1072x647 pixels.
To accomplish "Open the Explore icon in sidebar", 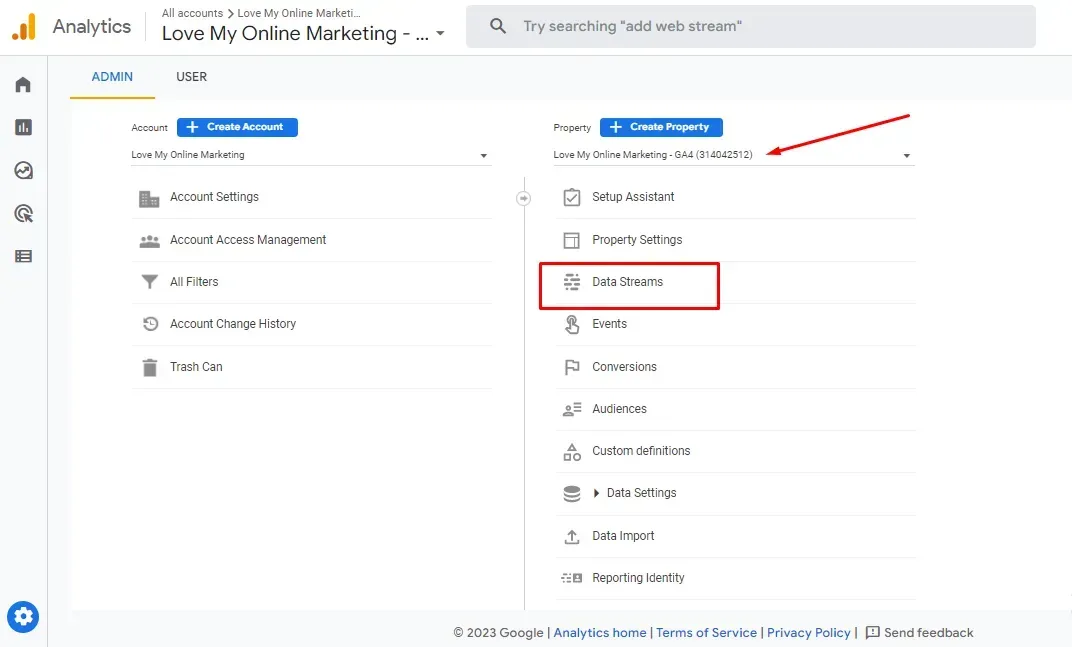I will click(x=23, y=170).
